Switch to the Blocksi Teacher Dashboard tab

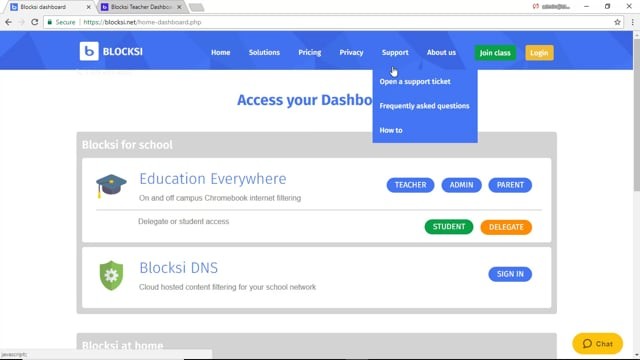pyautogui.click(x=141, y=7)
